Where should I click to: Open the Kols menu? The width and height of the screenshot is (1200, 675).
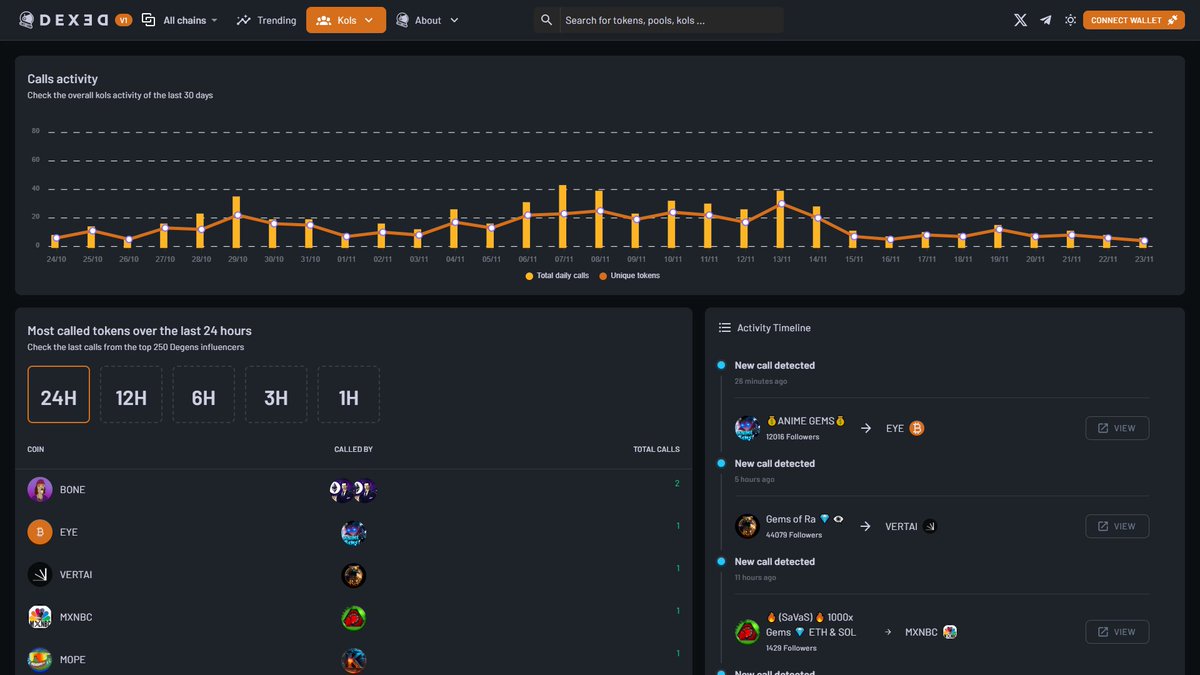[346, 20]
